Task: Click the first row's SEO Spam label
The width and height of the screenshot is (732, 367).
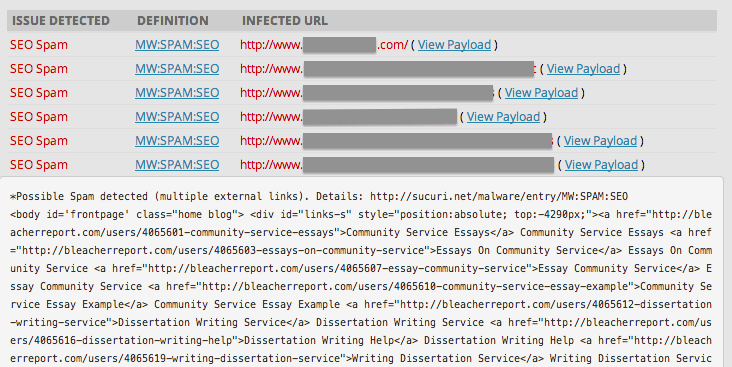Action: (x=39, y=45)
